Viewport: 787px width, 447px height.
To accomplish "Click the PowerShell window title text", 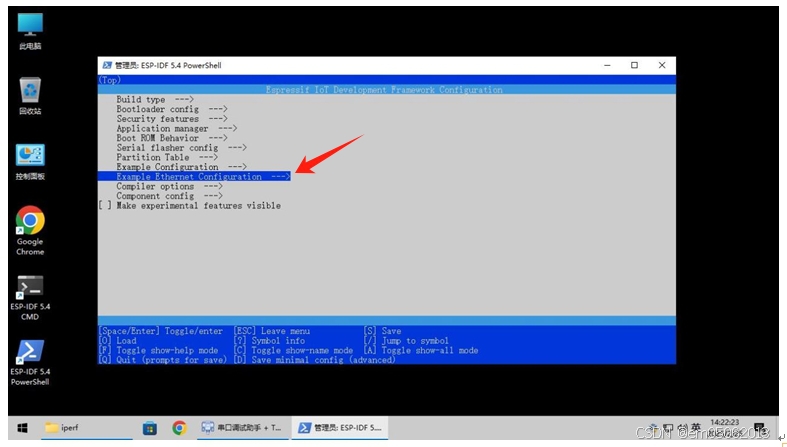I will [168, 65].
